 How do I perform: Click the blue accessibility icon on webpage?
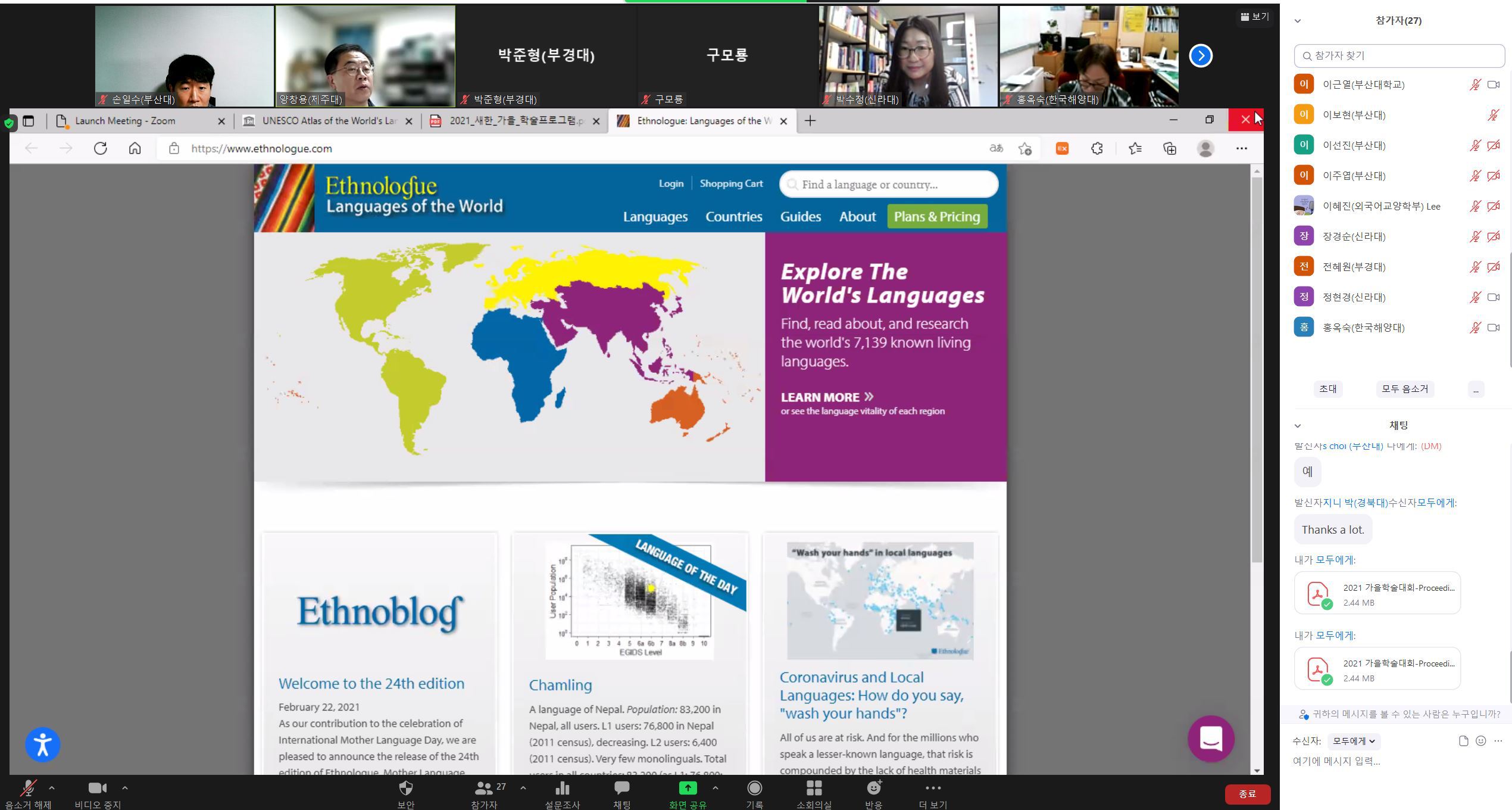click(x=43, y=744)
